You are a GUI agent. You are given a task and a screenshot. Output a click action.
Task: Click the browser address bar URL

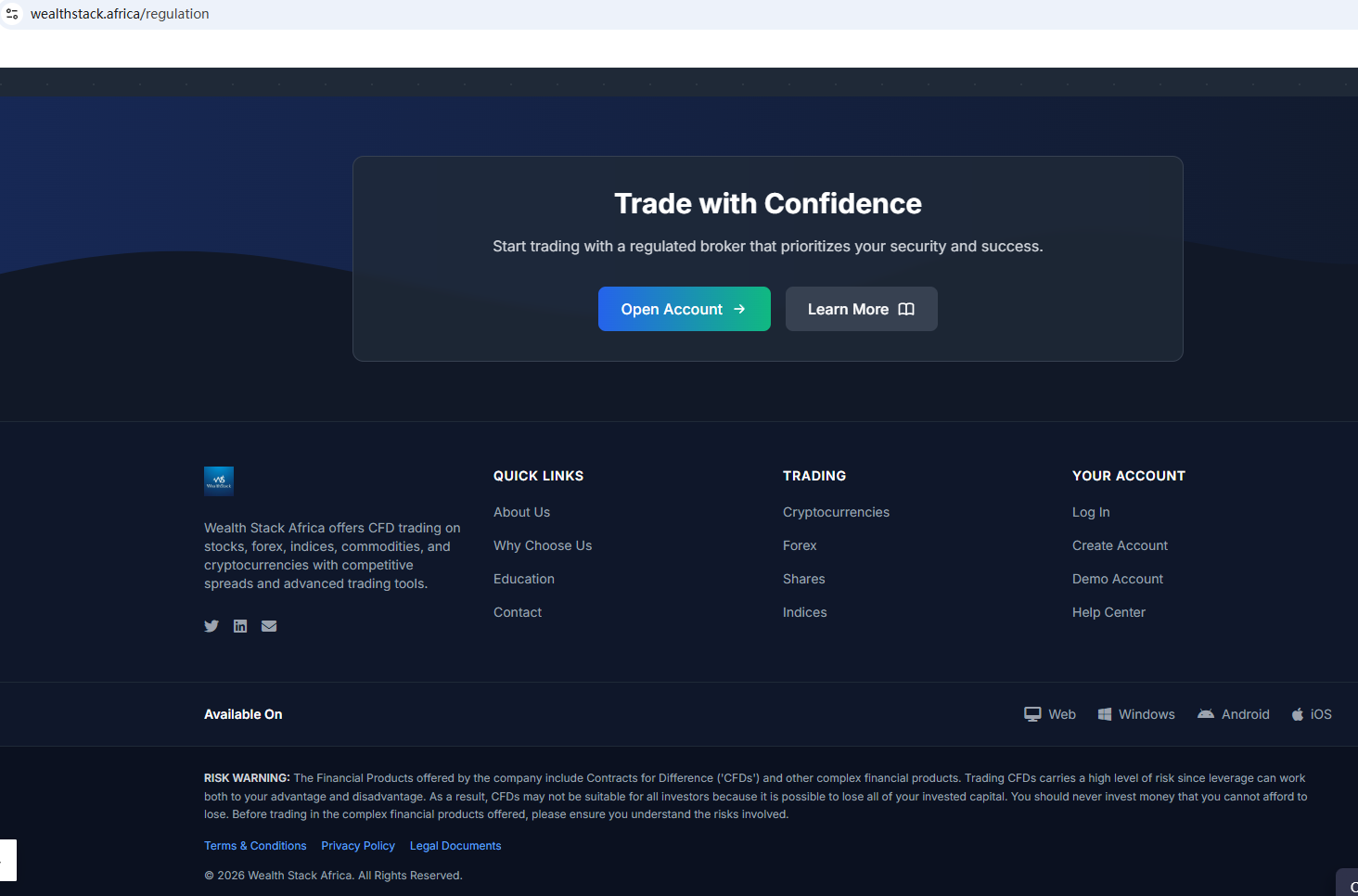click(120, 14)
